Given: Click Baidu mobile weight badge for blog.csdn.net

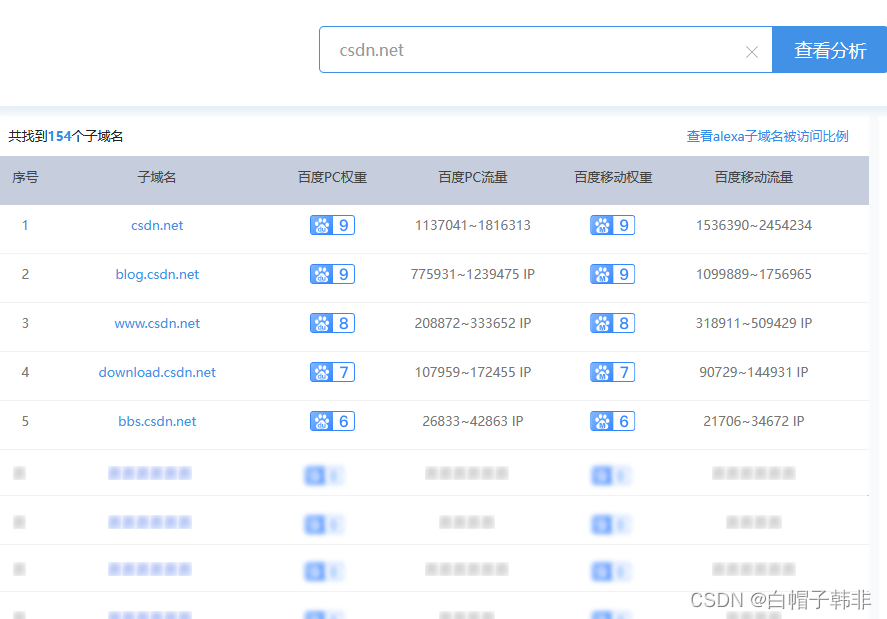Looking at the screenshot, I should 612,274.
